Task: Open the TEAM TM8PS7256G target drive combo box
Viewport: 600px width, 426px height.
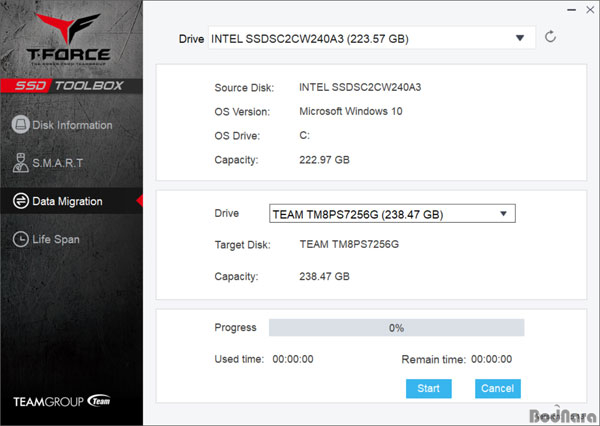Action: pos(392,214)
